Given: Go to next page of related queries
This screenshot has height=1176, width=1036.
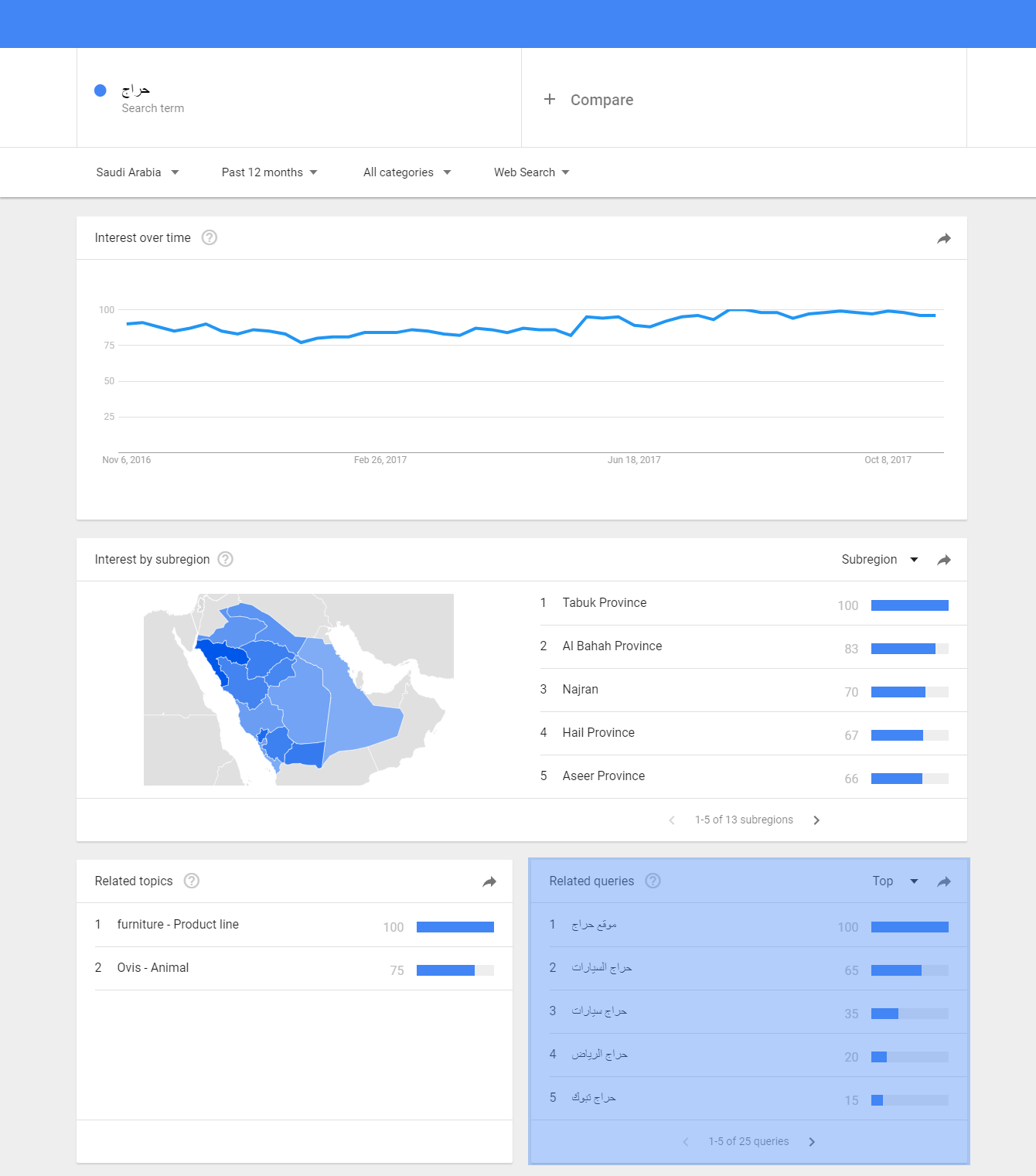Looking at the screenshot, I should tap(812, 1142).
